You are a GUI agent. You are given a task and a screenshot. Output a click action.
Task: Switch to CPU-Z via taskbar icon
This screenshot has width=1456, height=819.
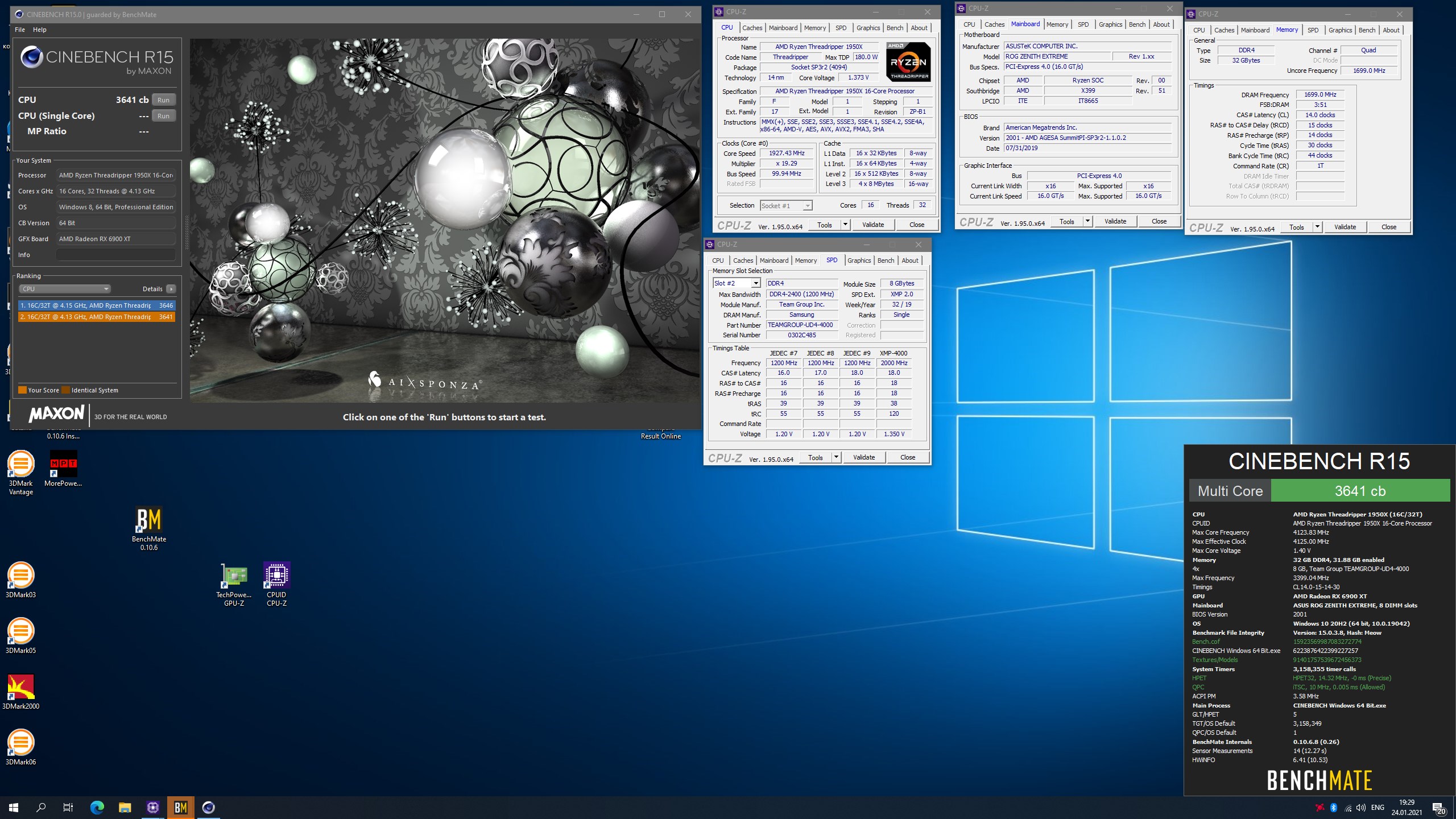152,808
